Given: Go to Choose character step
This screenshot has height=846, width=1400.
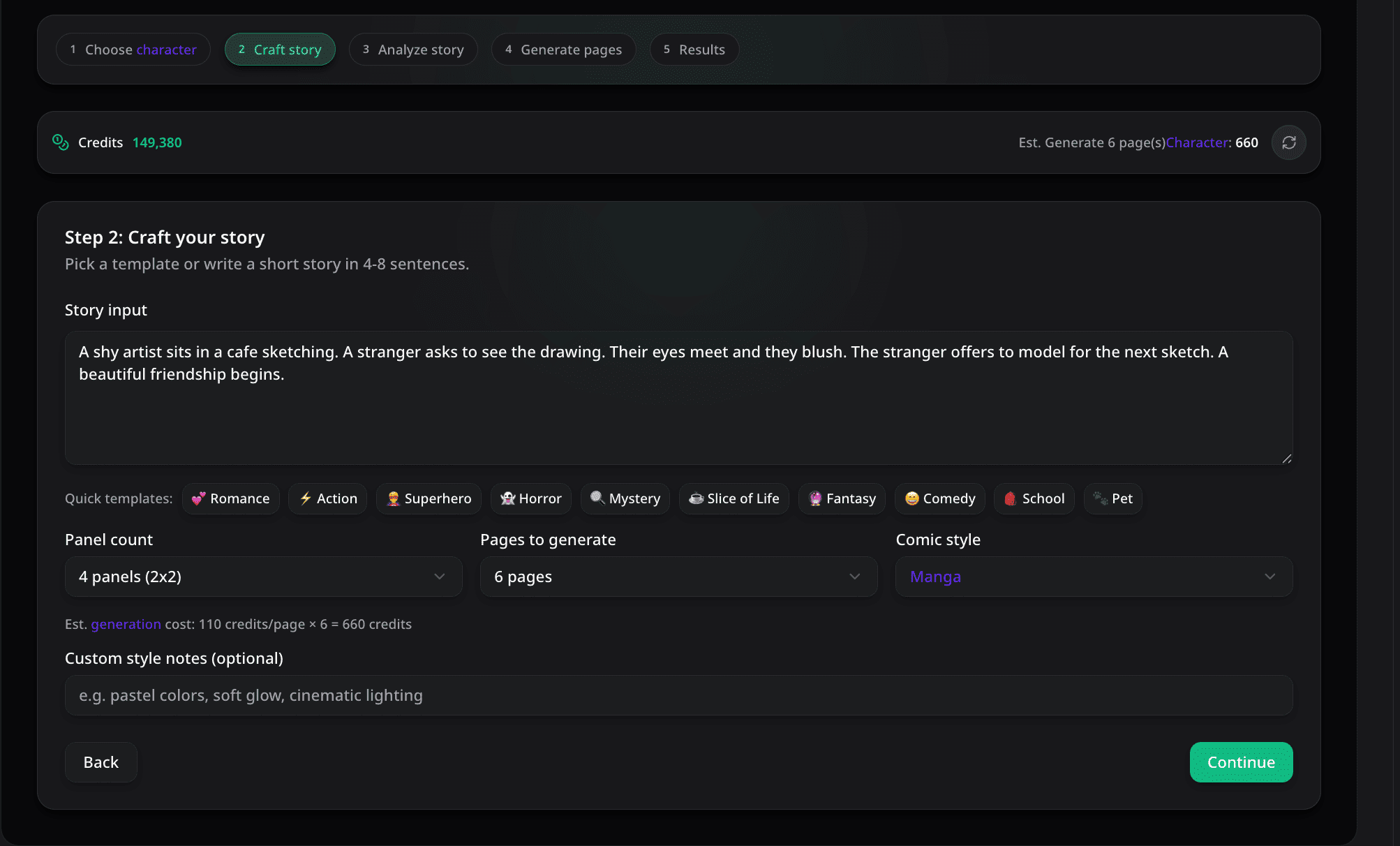Looking at the screenshot, I should pyautogui.click(x=133, y=50).
